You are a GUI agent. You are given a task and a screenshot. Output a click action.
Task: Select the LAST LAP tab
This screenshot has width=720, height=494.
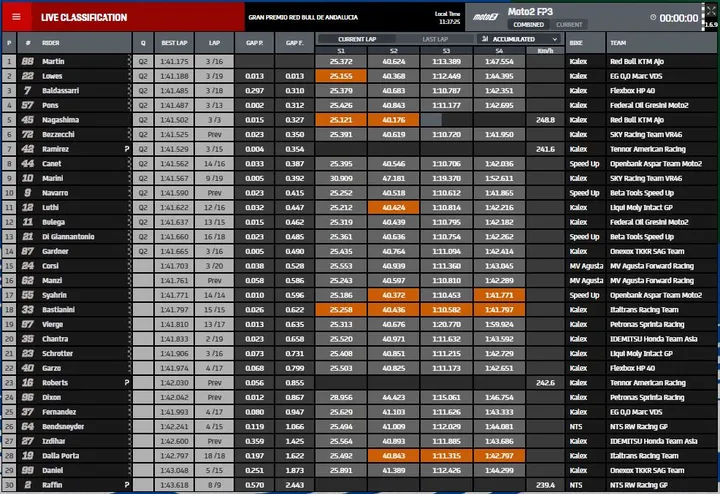(x=435, y=39)
